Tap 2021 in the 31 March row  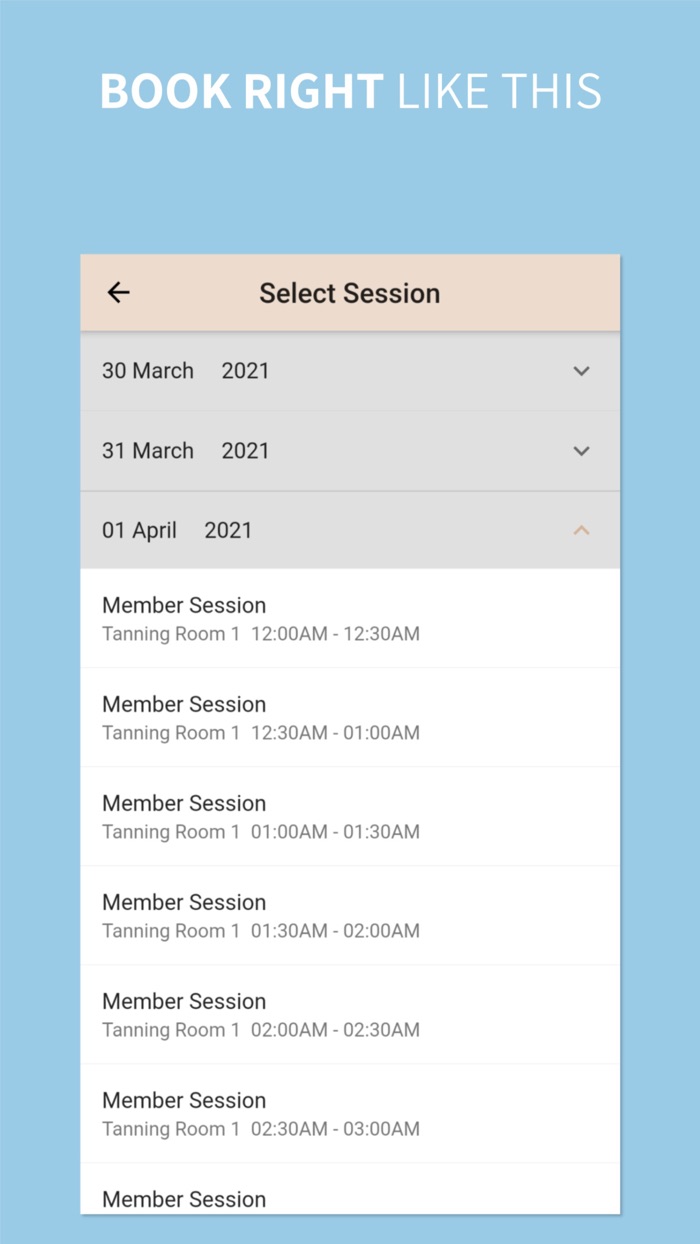click(245, 451)
